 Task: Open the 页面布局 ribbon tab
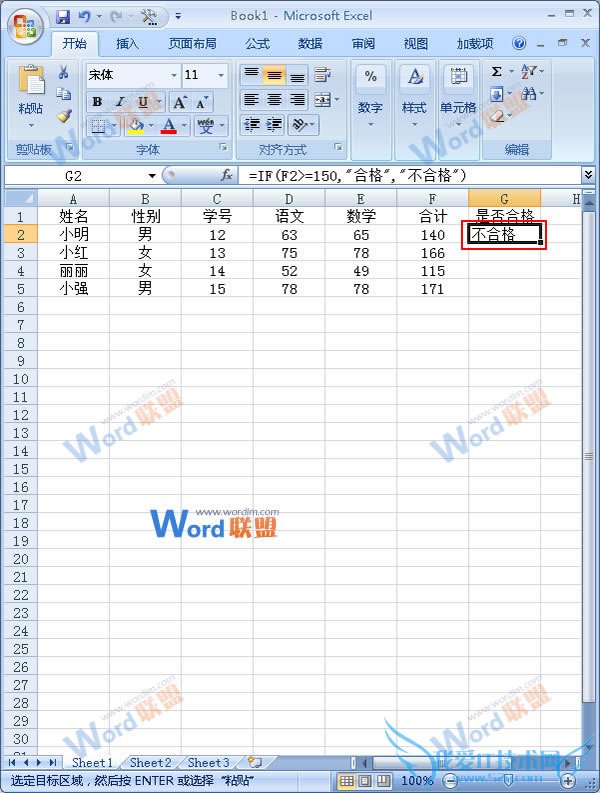(x=192, y=43)
